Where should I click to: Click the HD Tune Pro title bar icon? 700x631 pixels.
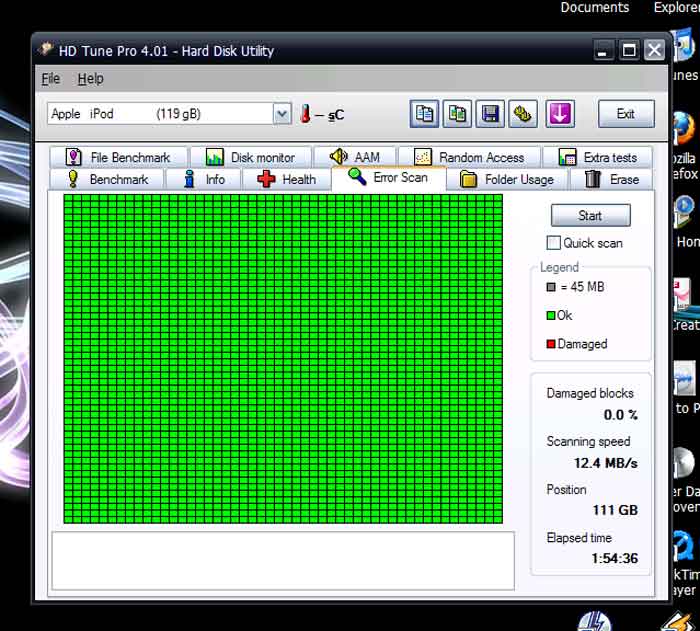[x=46, y=50]
